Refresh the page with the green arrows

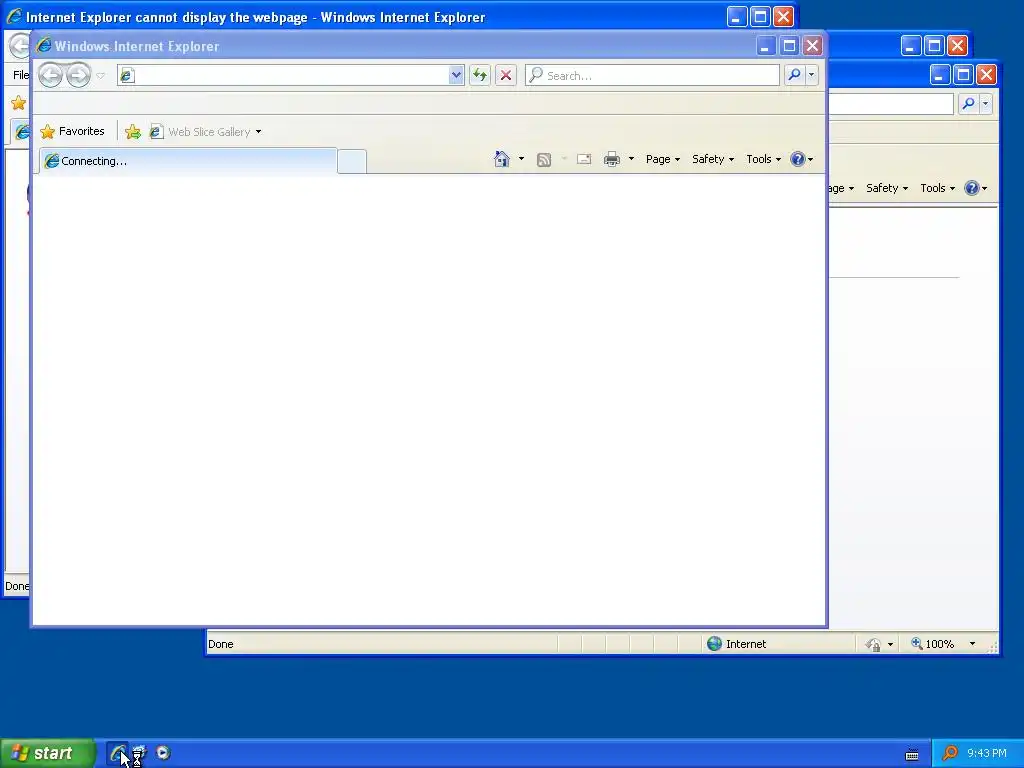click(x=480, y=75)
